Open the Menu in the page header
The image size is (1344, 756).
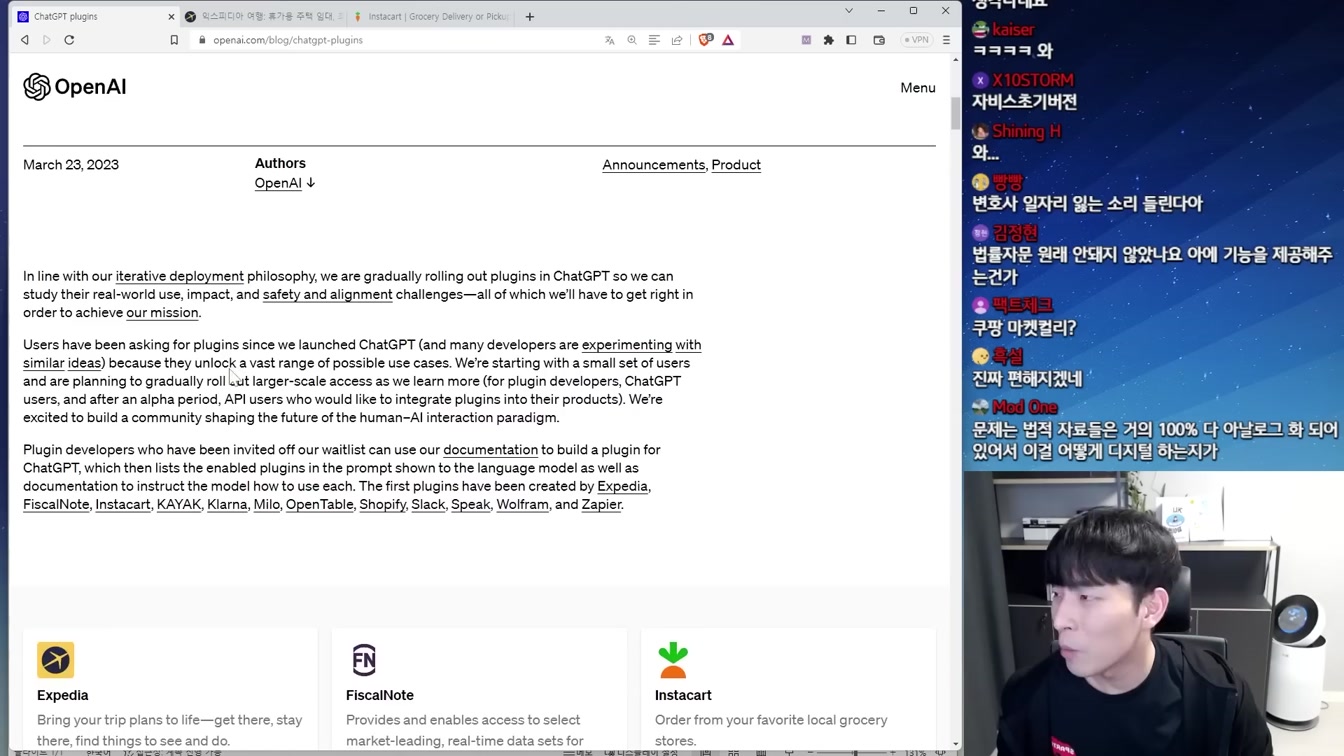point(917,88)
